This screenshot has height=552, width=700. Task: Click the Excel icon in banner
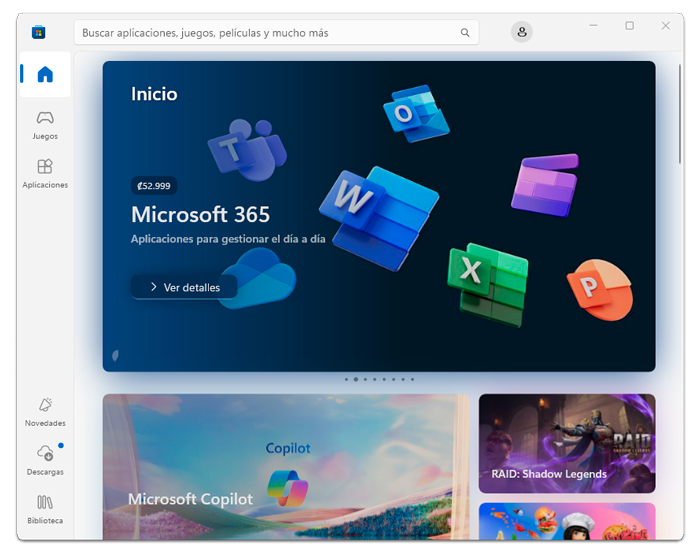[488, 284]
